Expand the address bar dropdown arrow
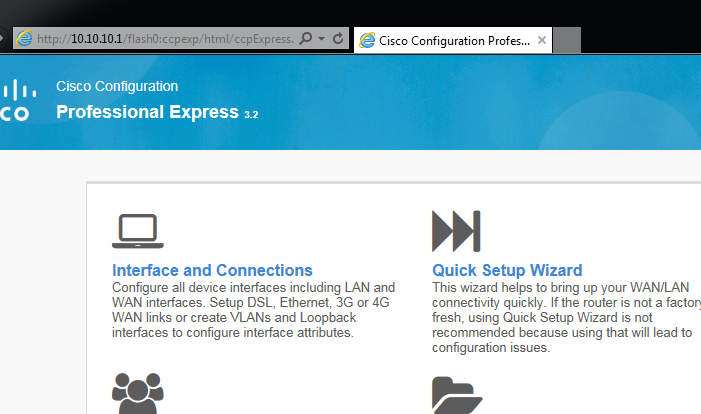This screenshot has height=414, width=701. (321, 39)
